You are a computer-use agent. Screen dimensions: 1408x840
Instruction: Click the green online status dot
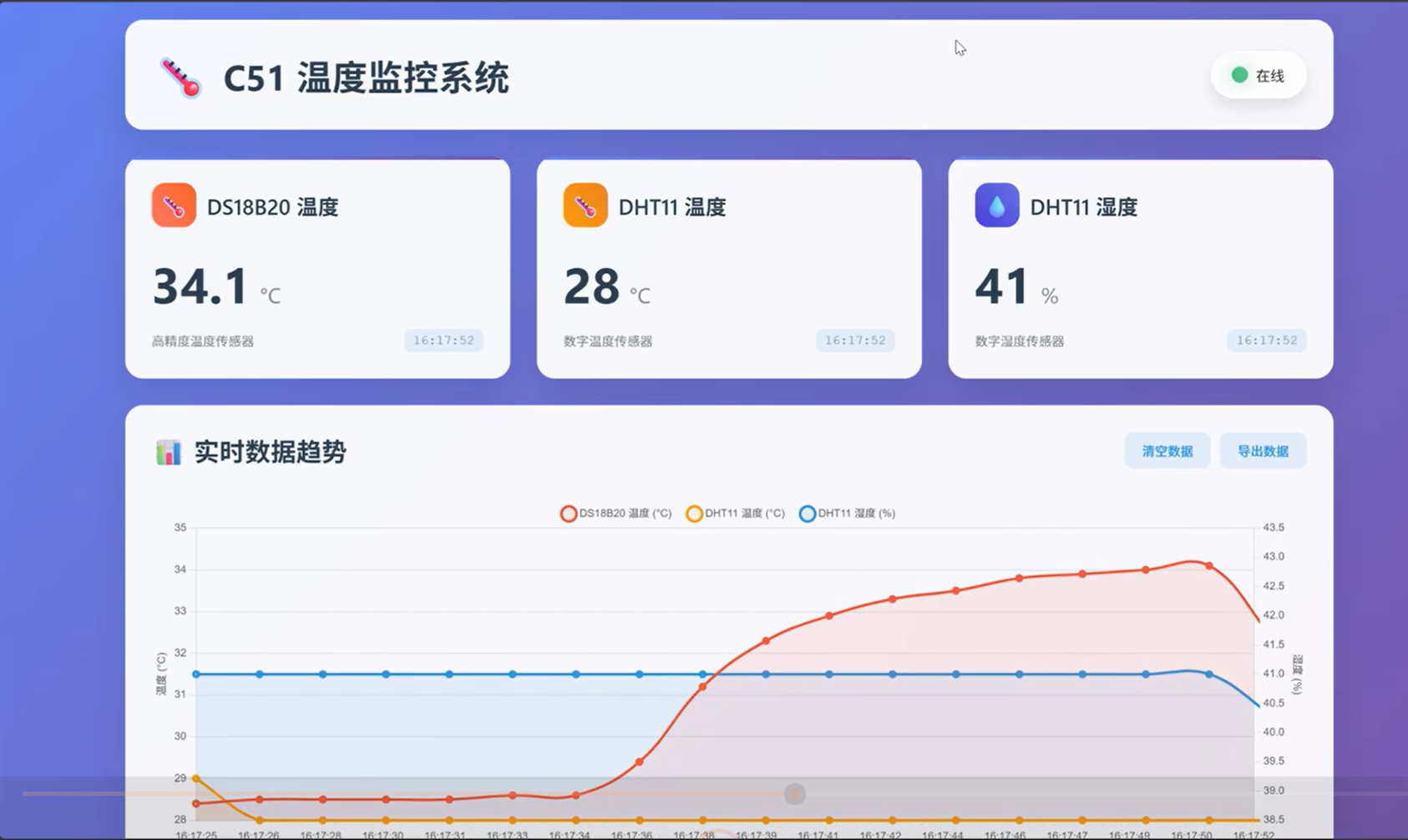click(1239, 75)
